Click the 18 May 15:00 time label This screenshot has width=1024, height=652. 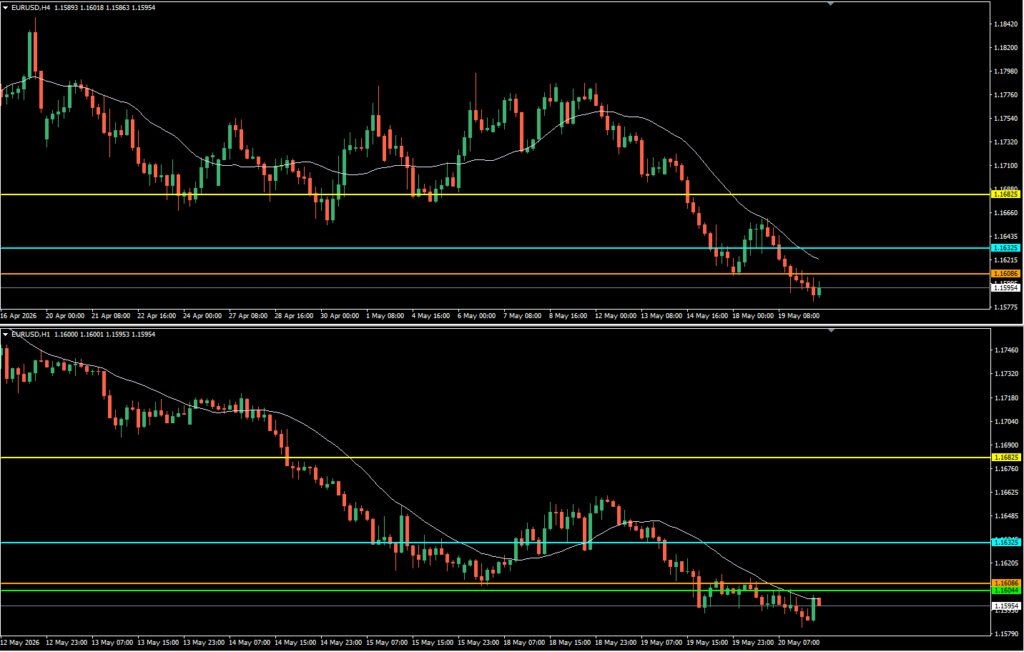[569, 642]
